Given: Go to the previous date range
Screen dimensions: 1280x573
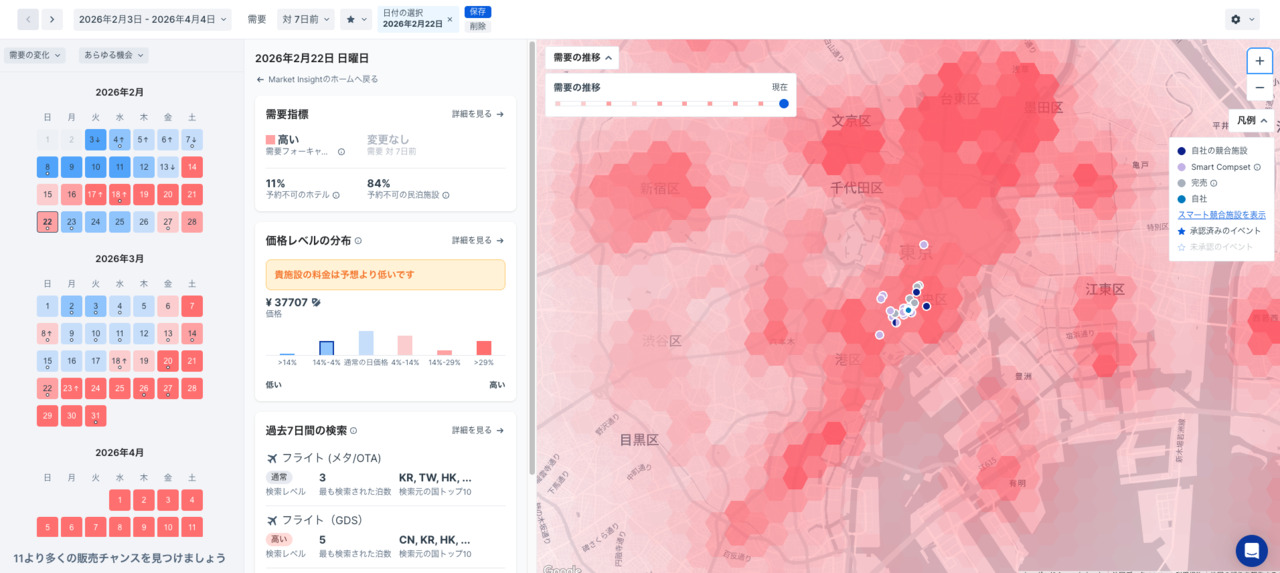Looking at the screenshot, I should click(28, 19).
